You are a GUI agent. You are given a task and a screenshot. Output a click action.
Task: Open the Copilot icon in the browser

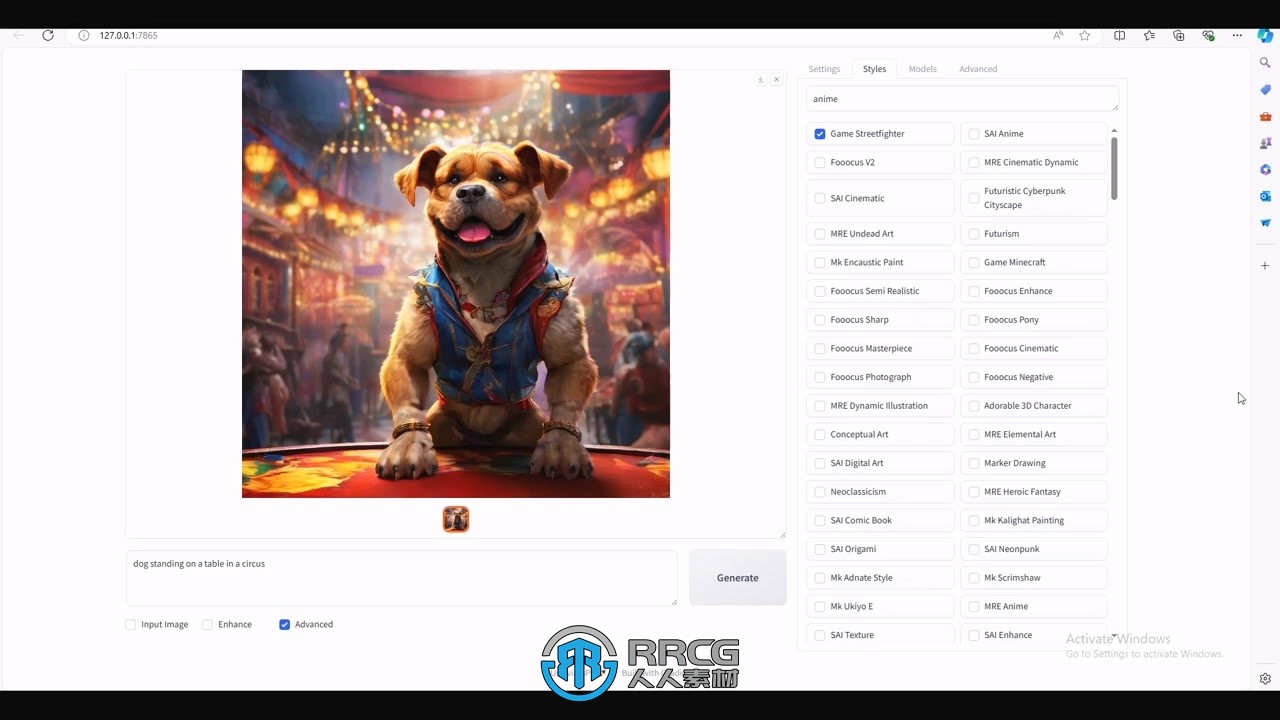1265,35
